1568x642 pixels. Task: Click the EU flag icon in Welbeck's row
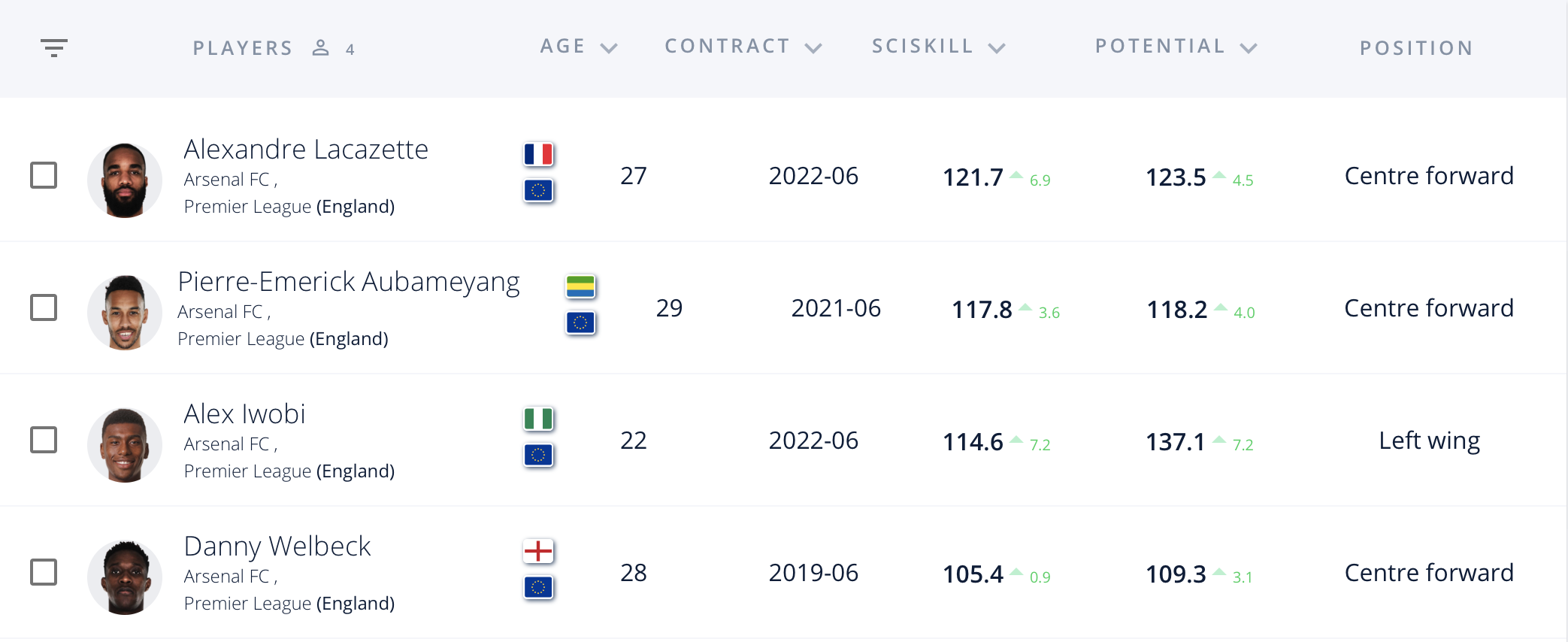(x=538, y=587)
